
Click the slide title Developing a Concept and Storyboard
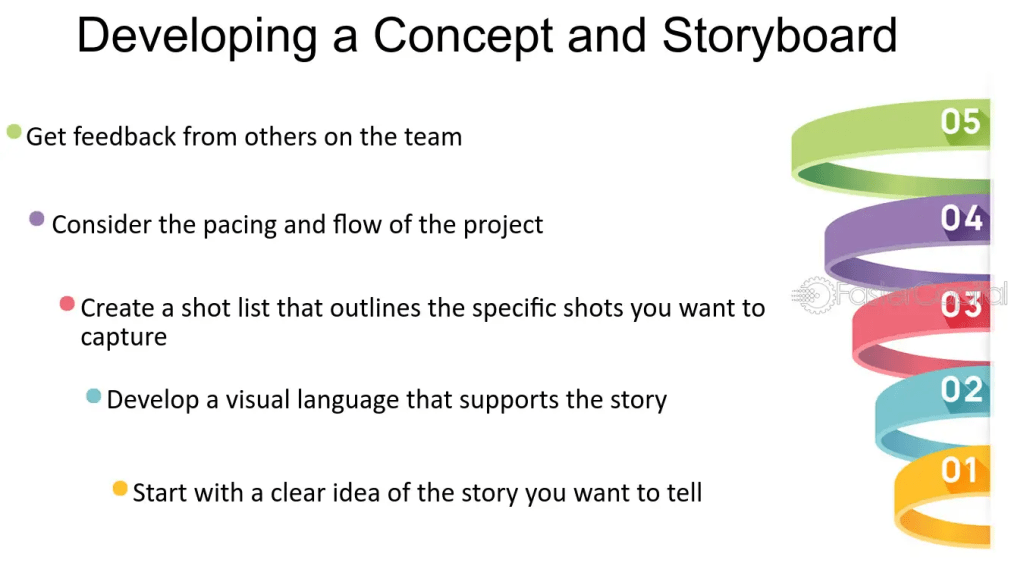click(487, 37)
